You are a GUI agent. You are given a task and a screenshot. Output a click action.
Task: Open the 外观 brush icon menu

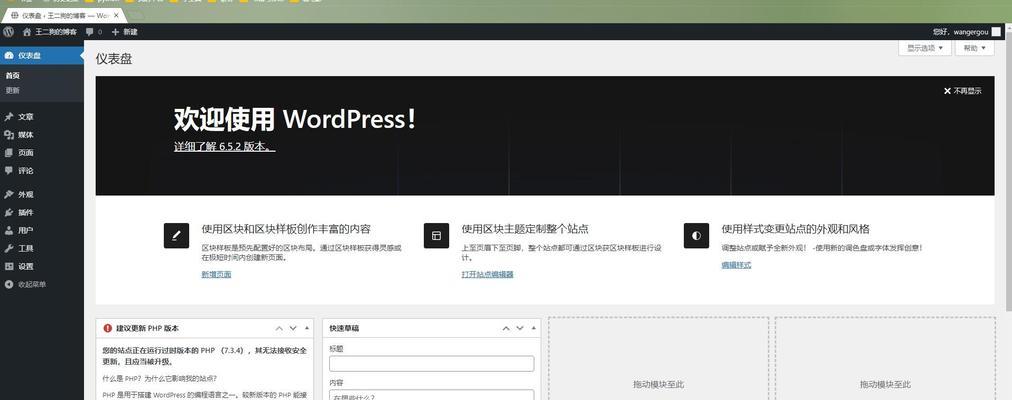tap(8, 194)
